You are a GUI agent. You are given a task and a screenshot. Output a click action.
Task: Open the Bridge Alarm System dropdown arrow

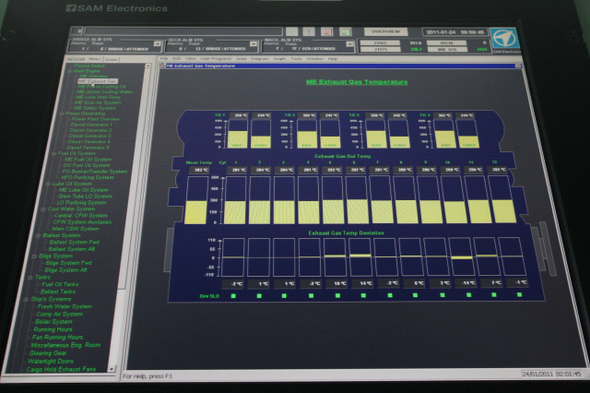(157, 44)
